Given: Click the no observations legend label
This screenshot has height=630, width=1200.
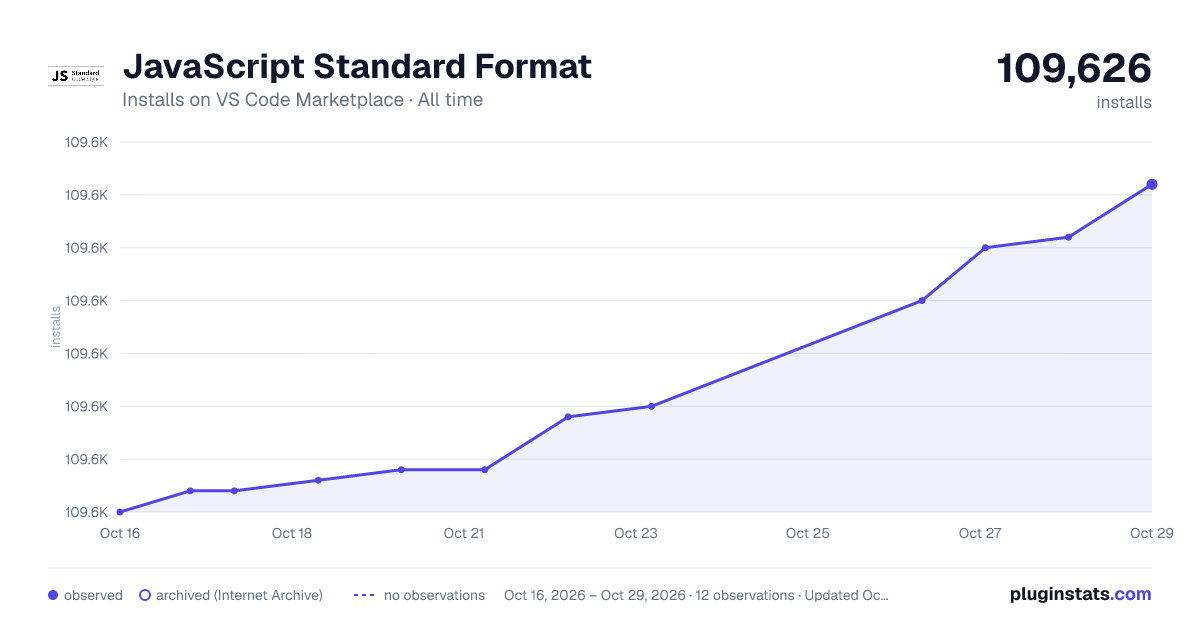Looking at the screenshot, I should [434, 595].
